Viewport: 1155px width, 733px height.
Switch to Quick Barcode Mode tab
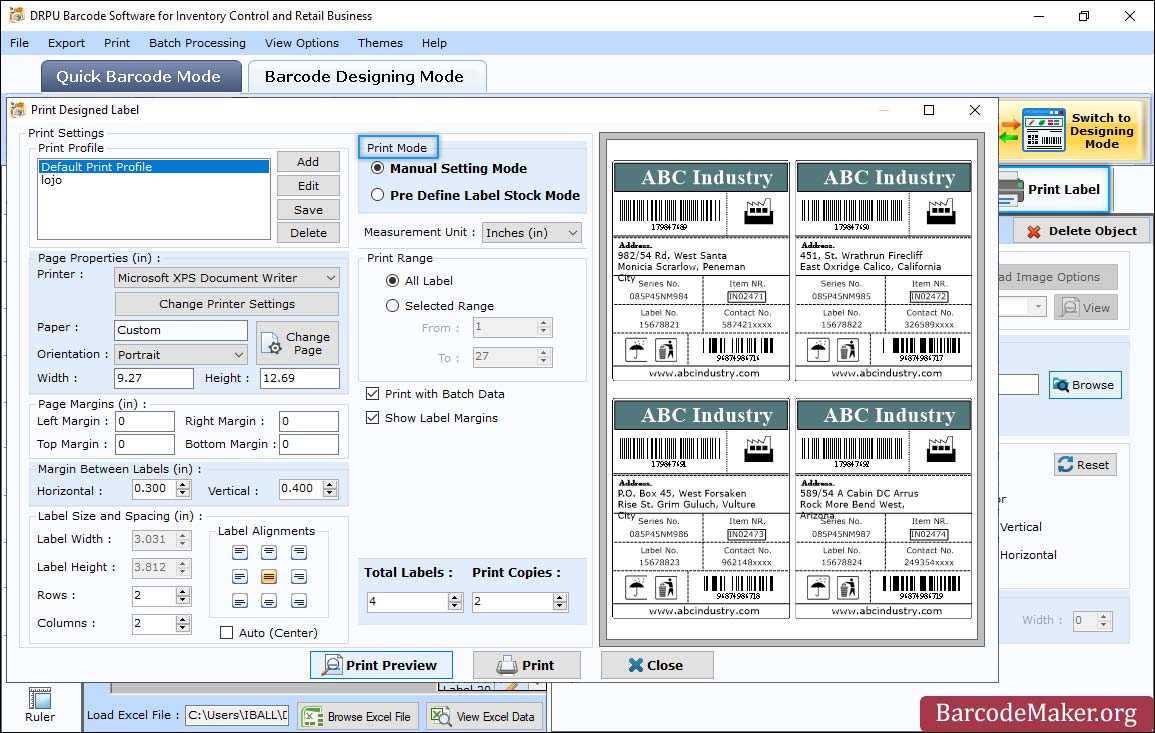click(141, 77)
